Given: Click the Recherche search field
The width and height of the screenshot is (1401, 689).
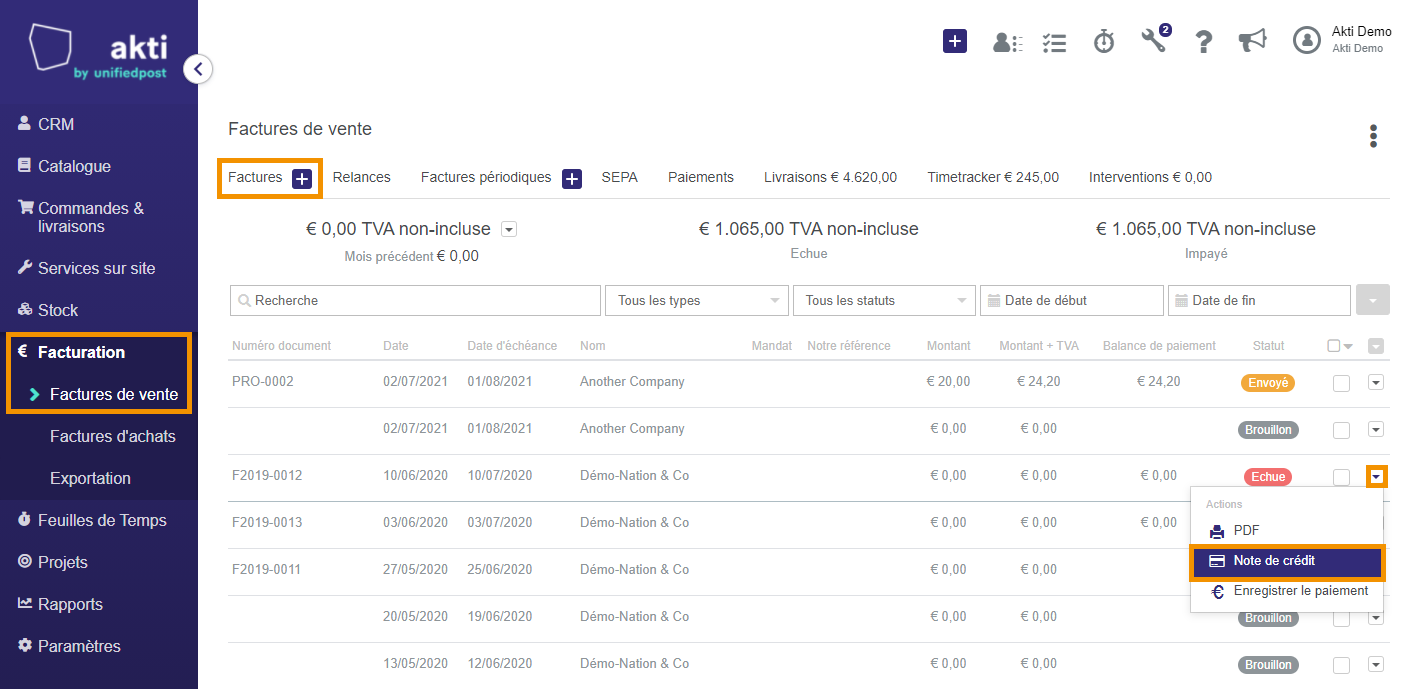Looking at the screenshot, I should [x=415, y=300].
